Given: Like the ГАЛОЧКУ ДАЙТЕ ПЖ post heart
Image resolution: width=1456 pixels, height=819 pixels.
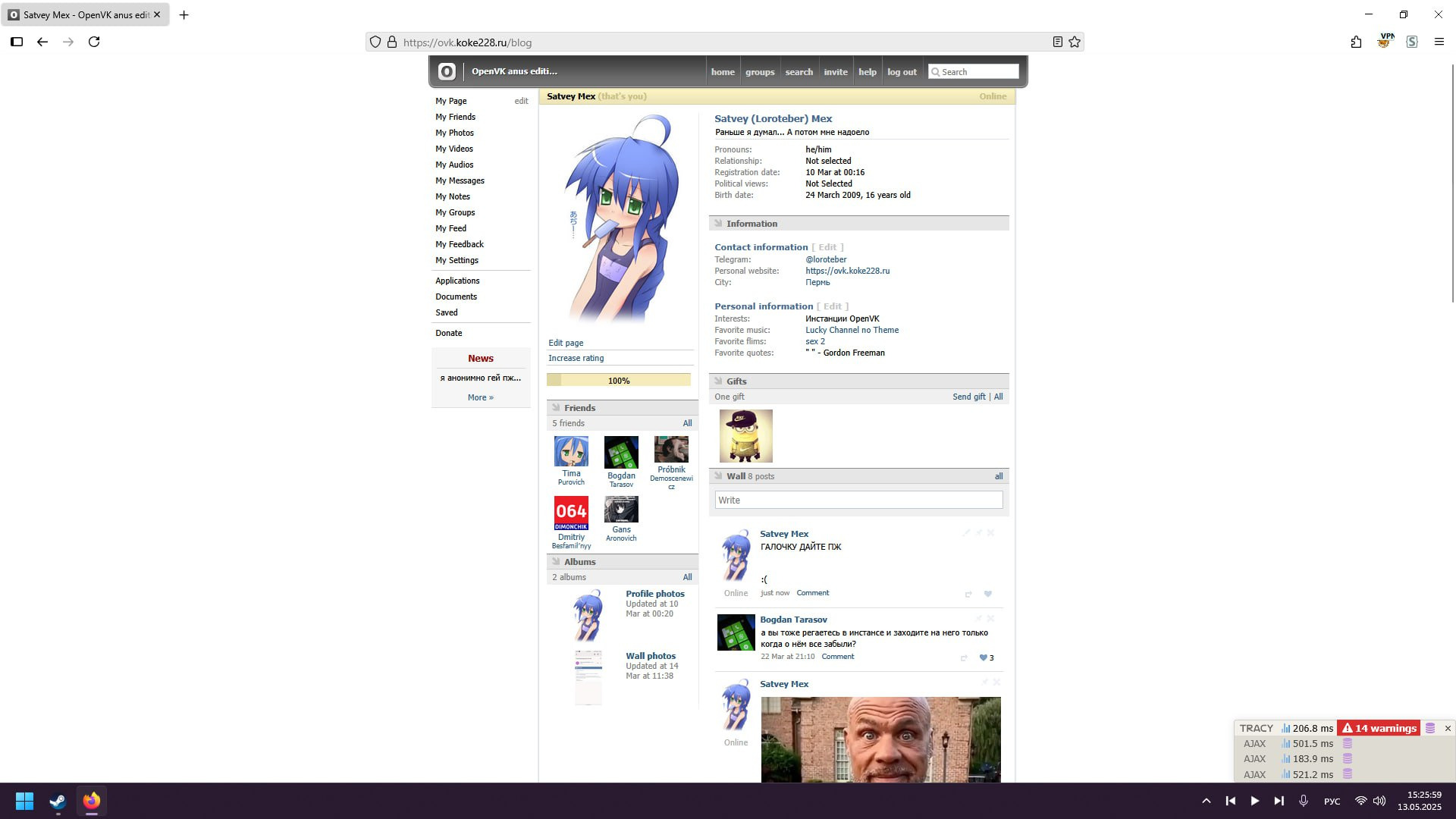Looking at the screenshot, I should click(988, 594).
